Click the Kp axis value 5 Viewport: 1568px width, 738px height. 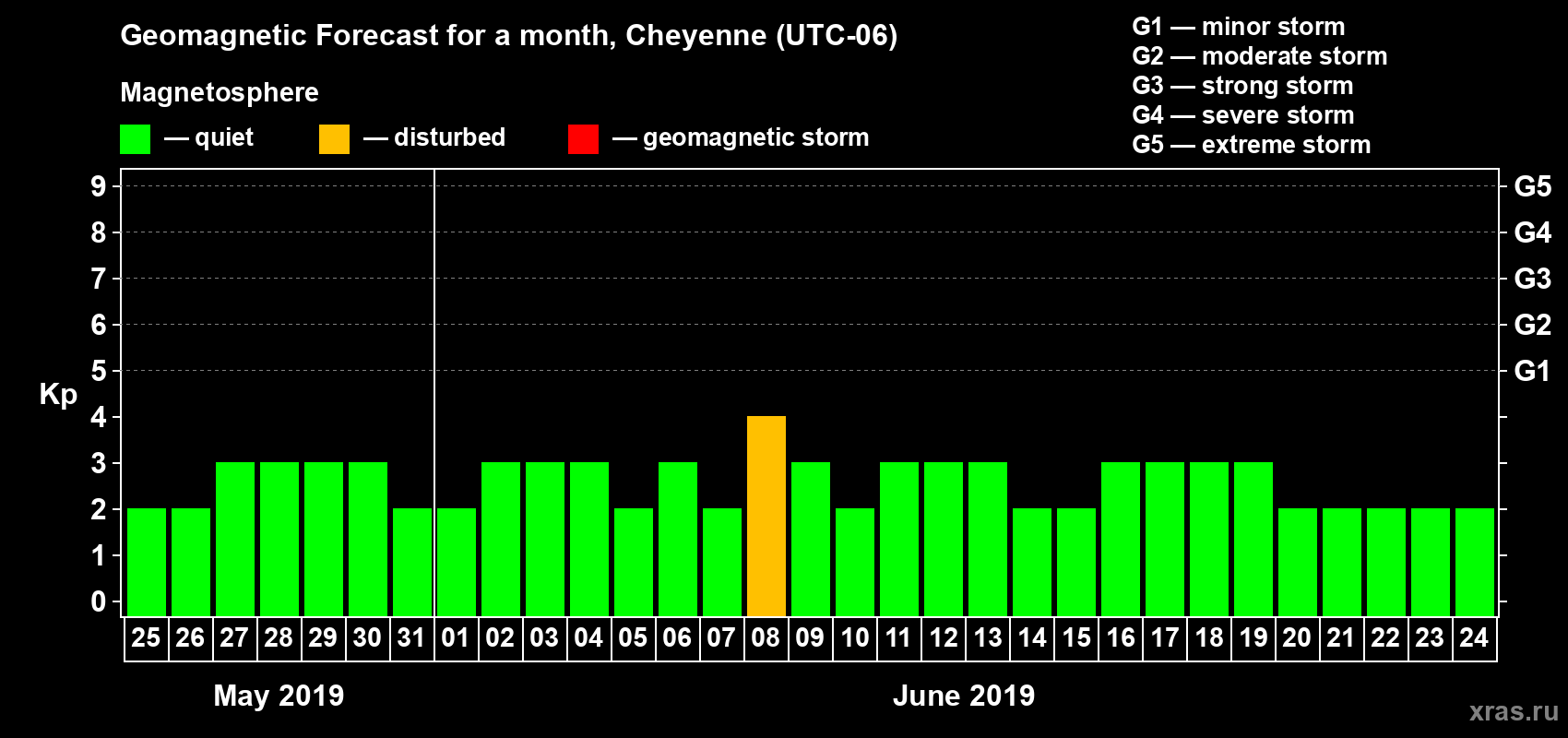[99, 371]
